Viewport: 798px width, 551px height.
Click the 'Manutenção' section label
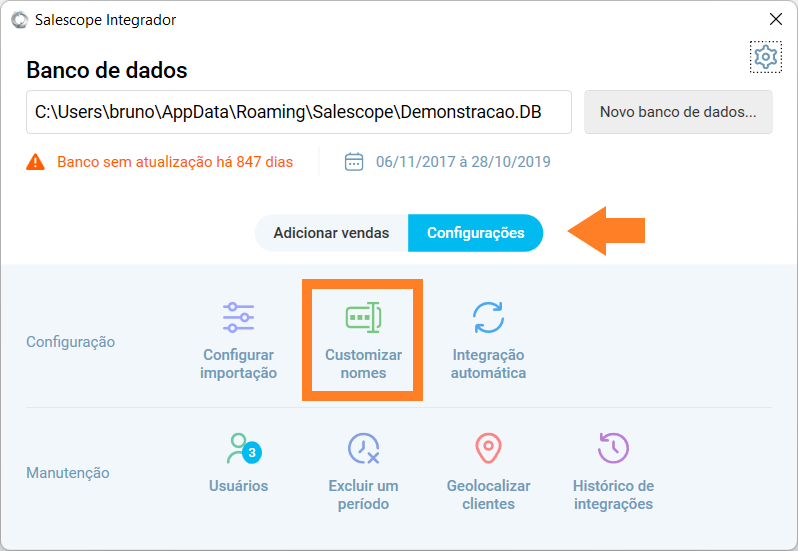tap(68, 473)
